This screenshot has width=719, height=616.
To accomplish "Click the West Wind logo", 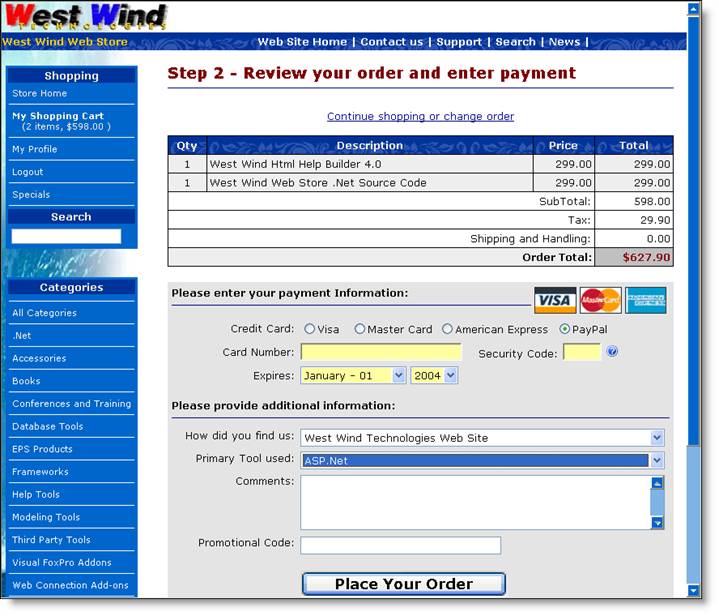I will [x=86, y=17].
